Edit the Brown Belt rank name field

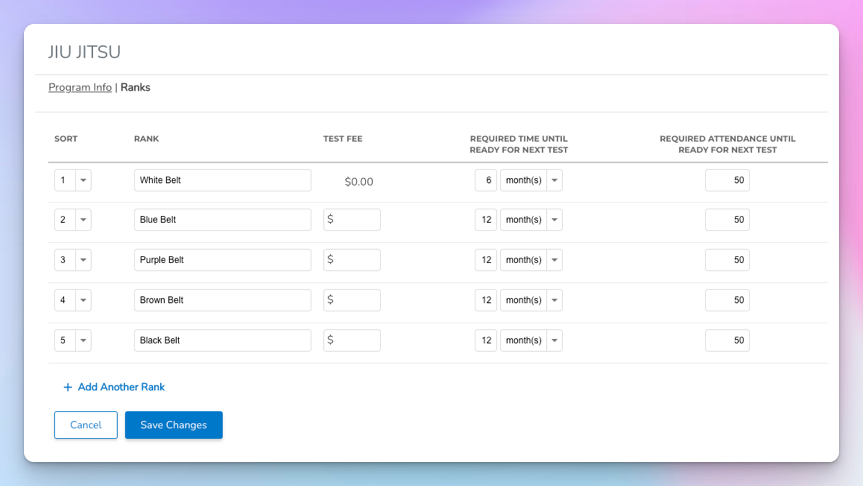tap(222, 300)
